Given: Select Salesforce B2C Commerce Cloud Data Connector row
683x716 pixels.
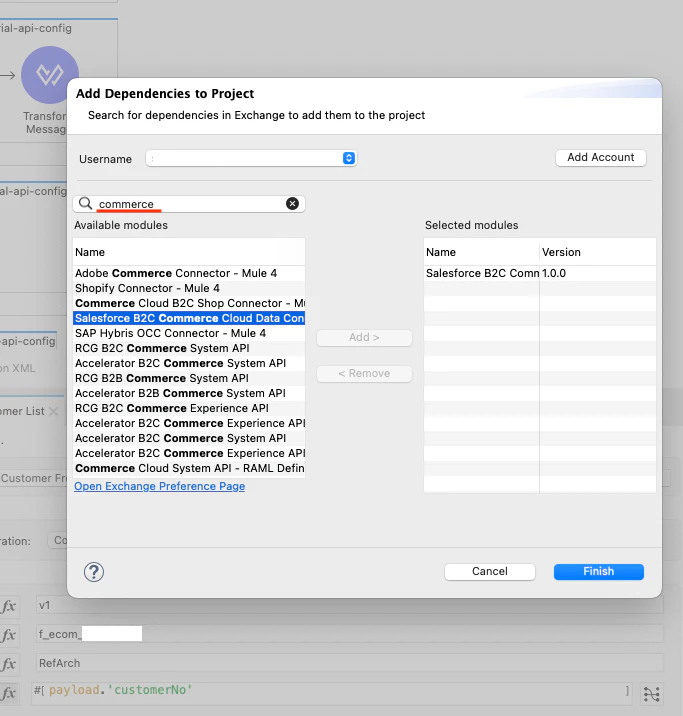Looking at the screenshot, I should [x=189, y=318].
